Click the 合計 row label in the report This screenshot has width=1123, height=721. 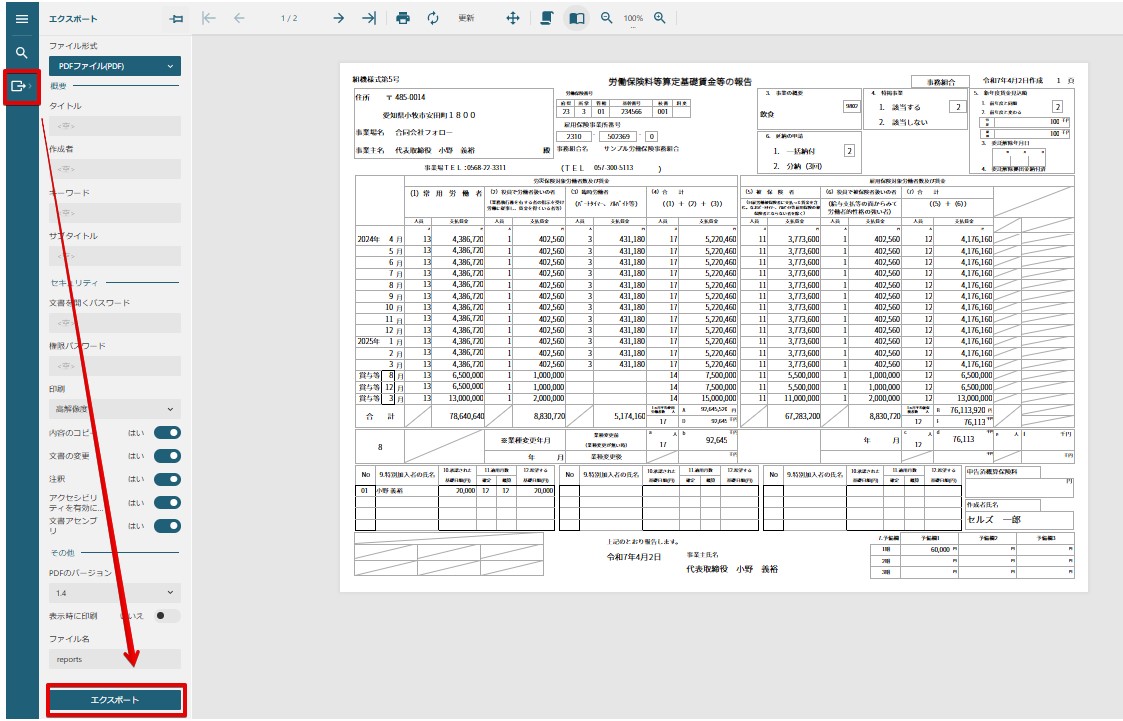pos(380,416)
